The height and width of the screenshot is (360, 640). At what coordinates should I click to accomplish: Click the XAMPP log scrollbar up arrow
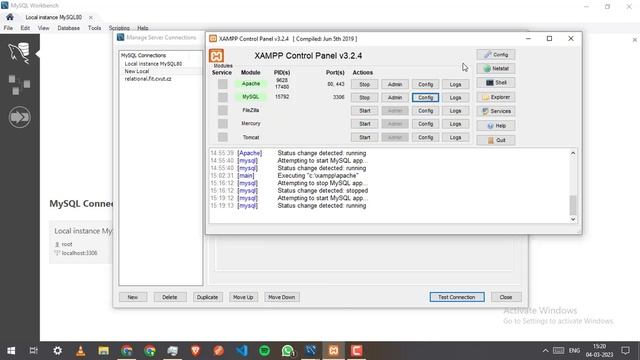(573, 153)
